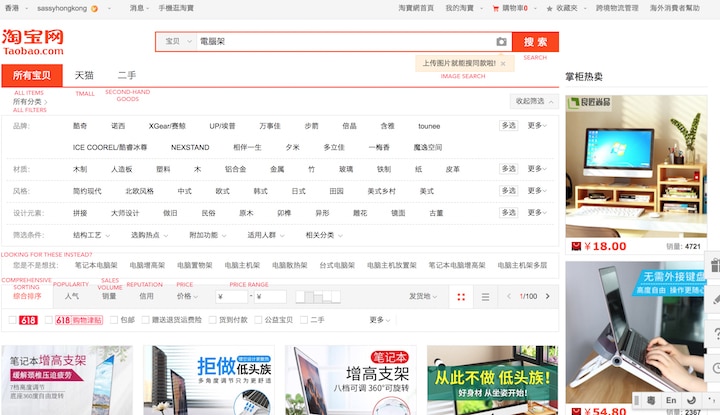Expand the 发货地 shipping location dropdown
The width and height of the screenshot is (720, 415).
422,296
